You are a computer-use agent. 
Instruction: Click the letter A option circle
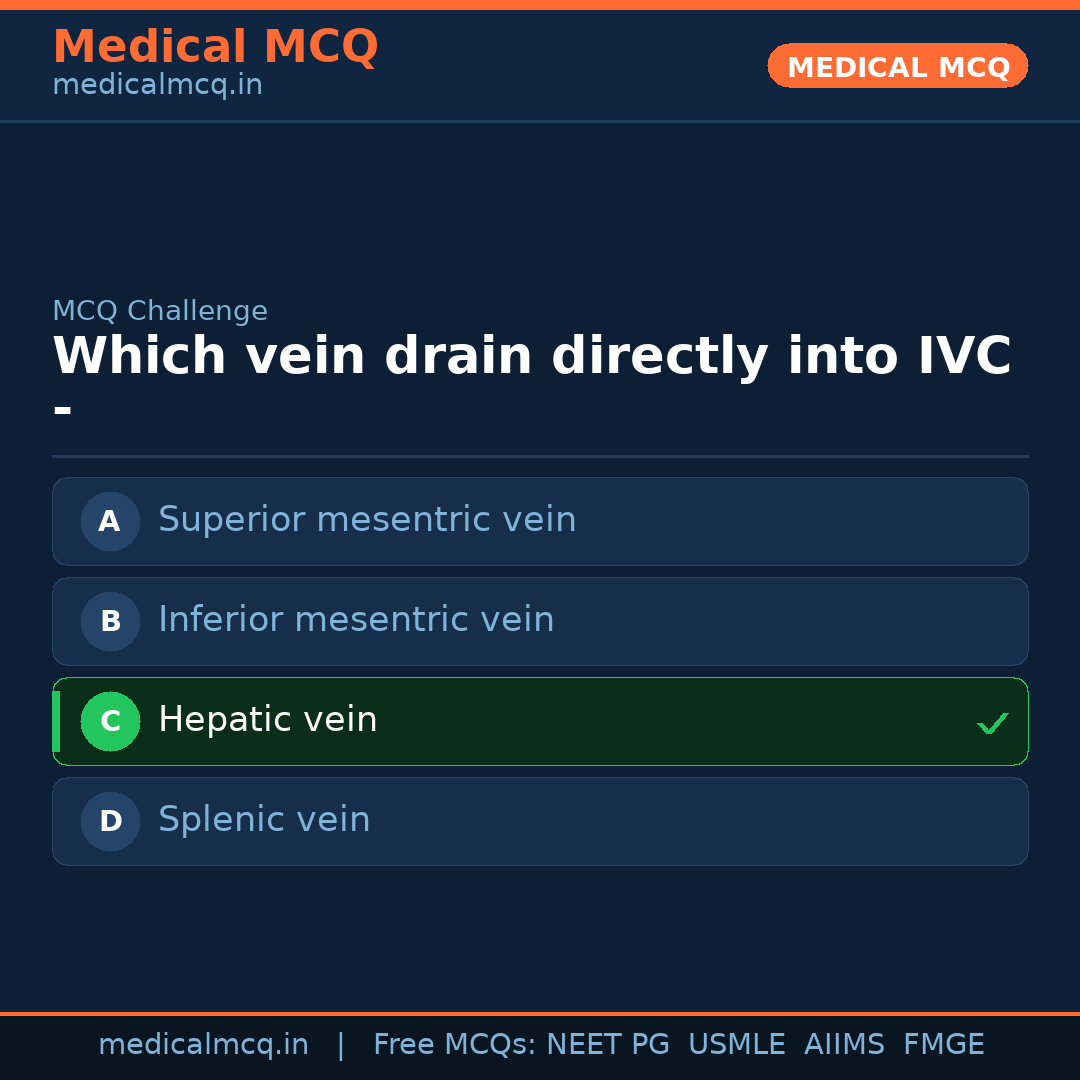(x=110, y=521)
